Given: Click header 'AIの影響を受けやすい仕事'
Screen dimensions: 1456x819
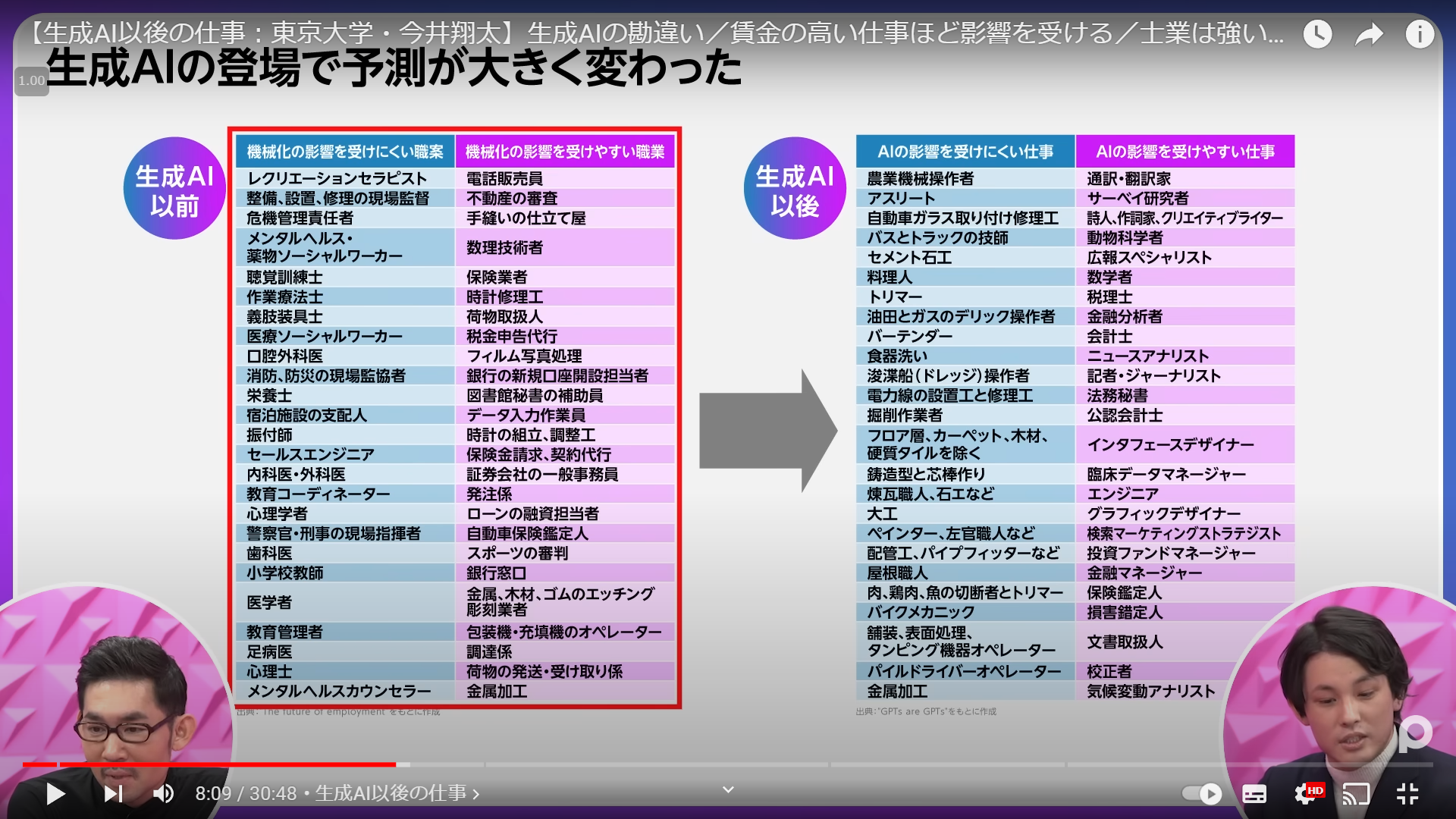Looking at the screenshot, I should click(1185, 152).
